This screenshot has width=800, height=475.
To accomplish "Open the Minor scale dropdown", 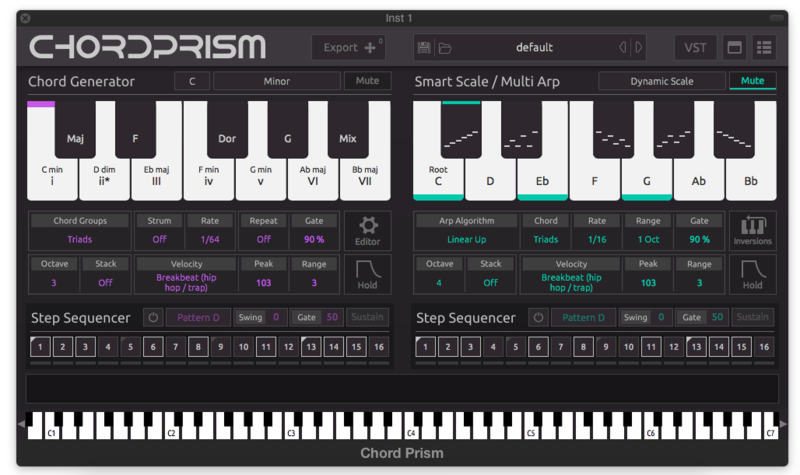I will (x=277, y=81).
